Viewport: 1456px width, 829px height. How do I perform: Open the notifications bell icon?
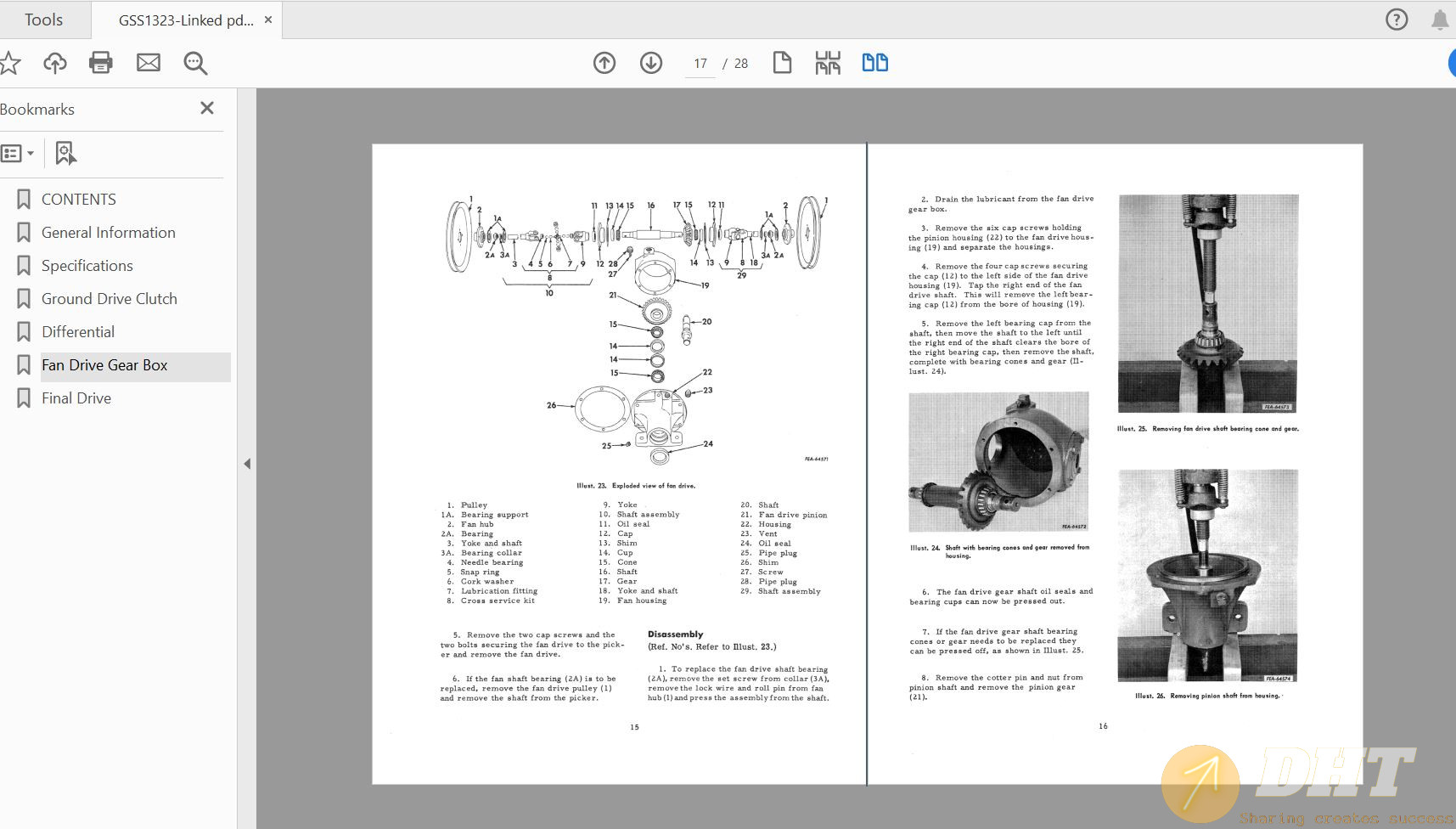click(1440, 20)
